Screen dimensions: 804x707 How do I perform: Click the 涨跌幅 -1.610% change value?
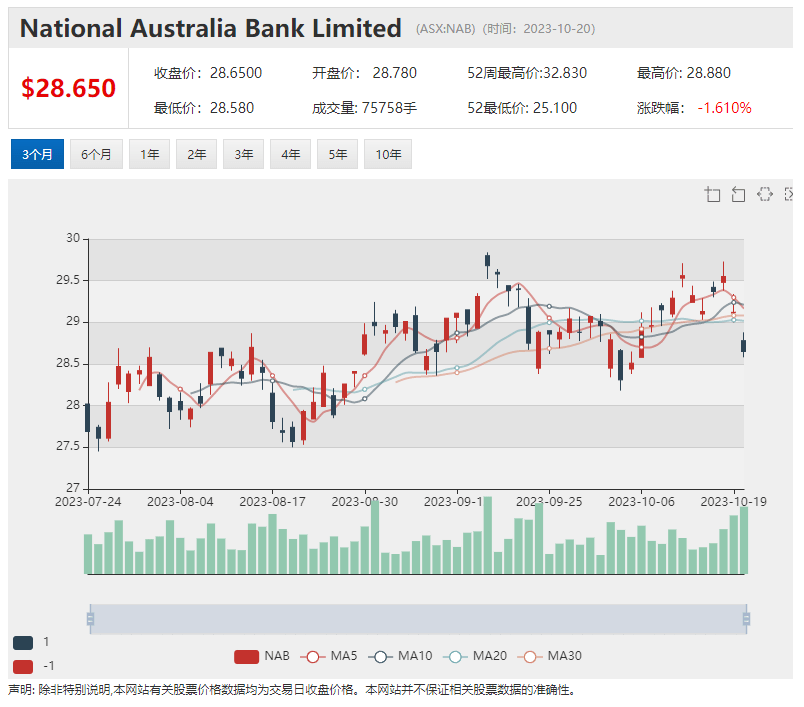click(694, 108)
